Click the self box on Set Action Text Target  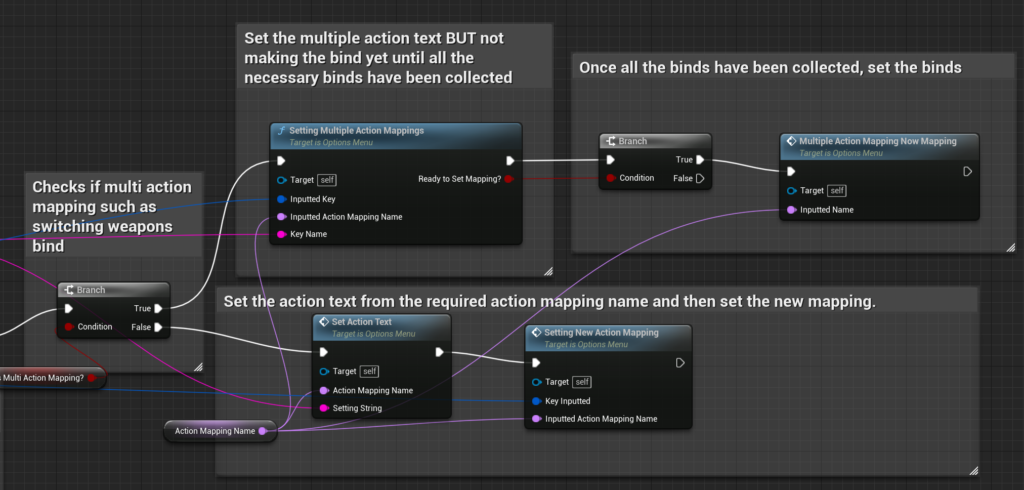tap(369, 371)
